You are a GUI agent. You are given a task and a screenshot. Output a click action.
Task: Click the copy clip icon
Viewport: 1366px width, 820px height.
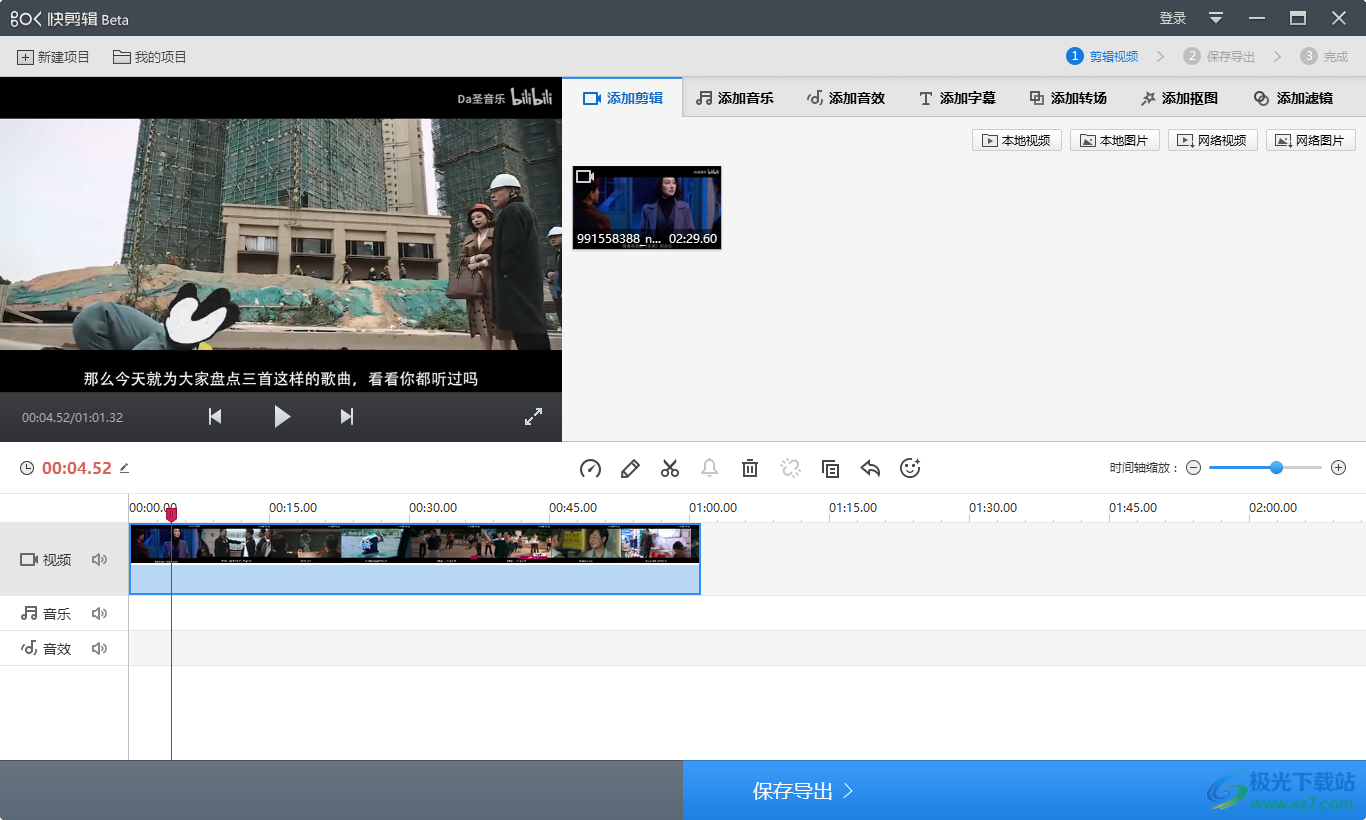[830, 468]
